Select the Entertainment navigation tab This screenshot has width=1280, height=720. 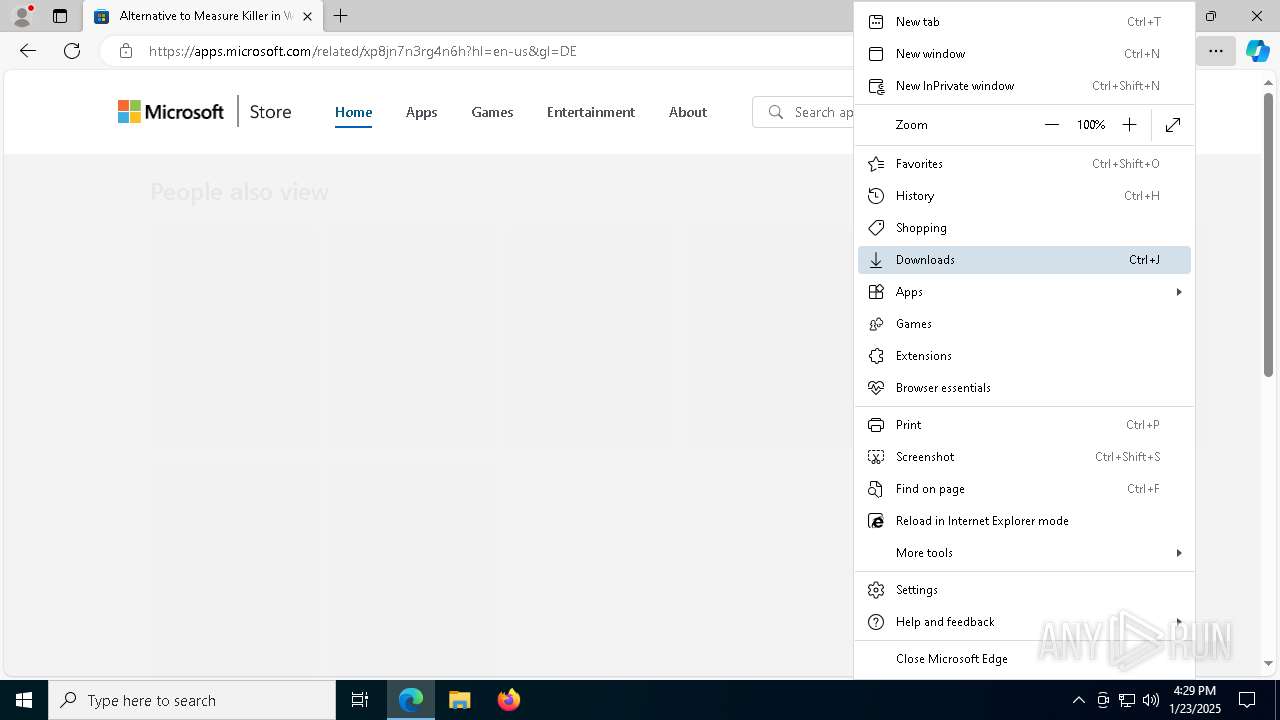coord(591,112)
